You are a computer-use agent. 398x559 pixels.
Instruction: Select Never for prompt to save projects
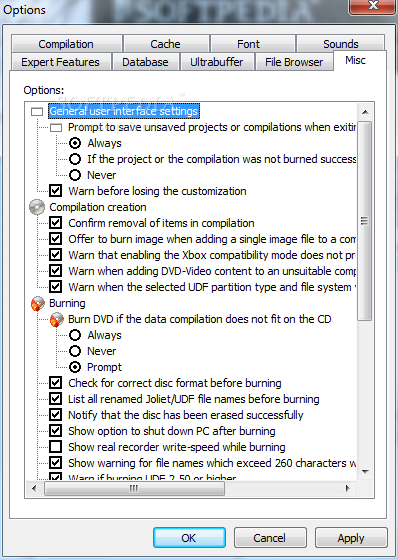tap(75, 175)
